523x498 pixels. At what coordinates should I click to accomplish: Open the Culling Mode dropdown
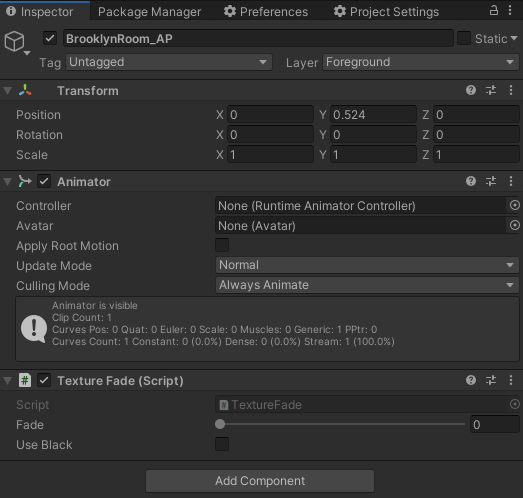click(x=367, y=285)
